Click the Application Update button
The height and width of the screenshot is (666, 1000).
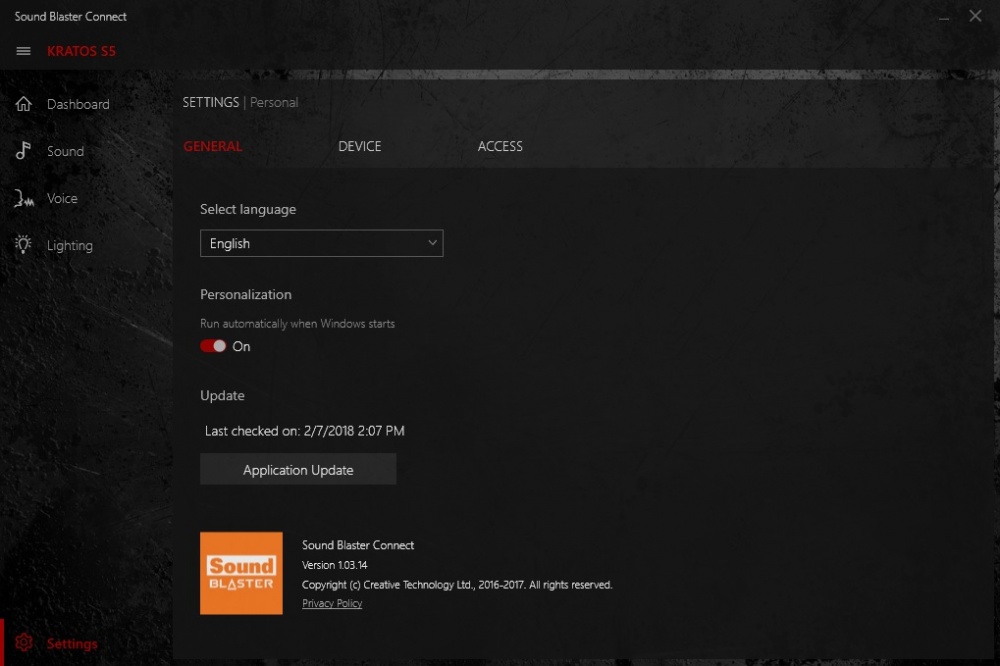pos(298,470)
